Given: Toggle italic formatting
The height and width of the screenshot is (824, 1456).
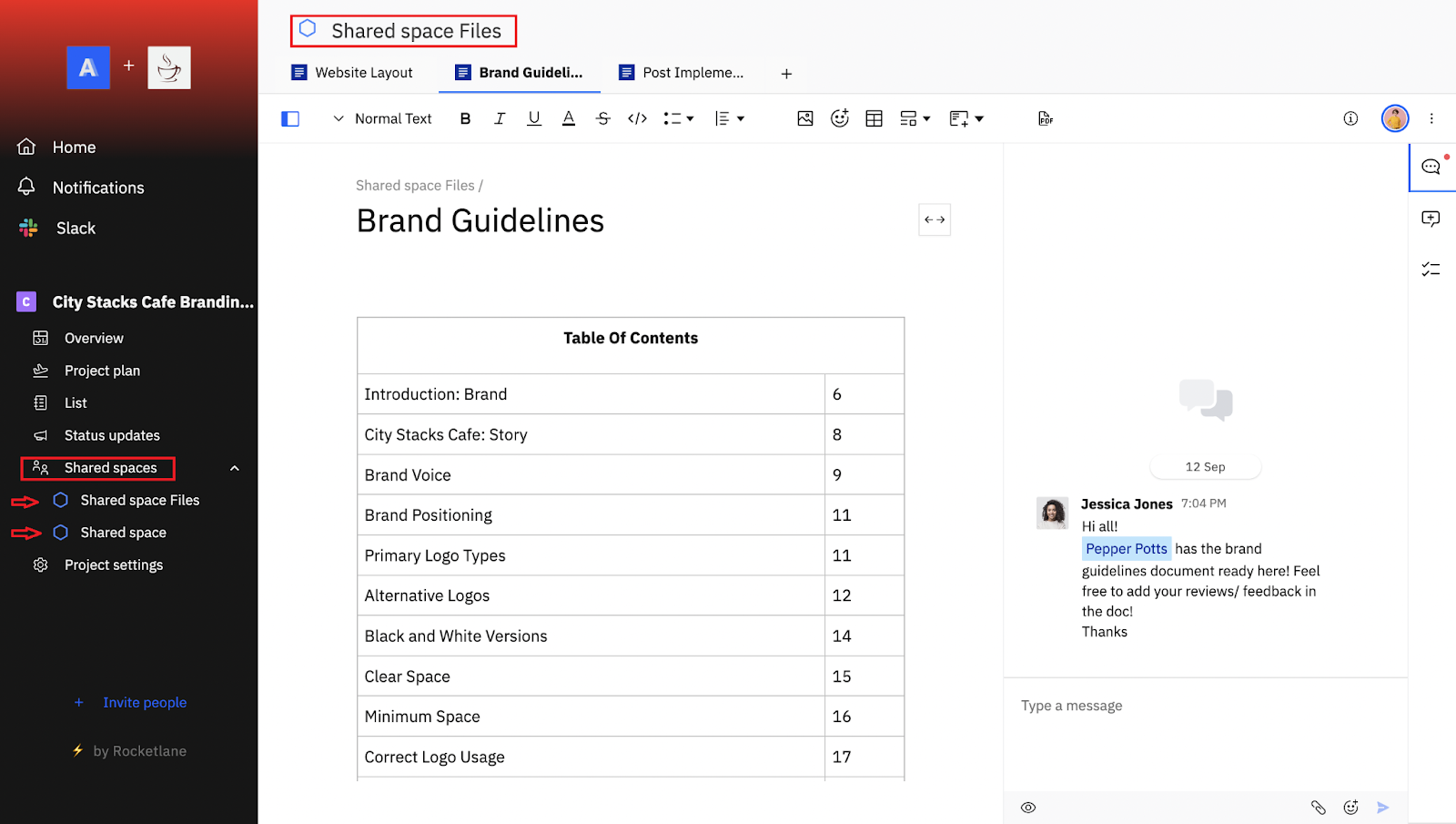Looking at the screenshot, I should coord(500,118).
